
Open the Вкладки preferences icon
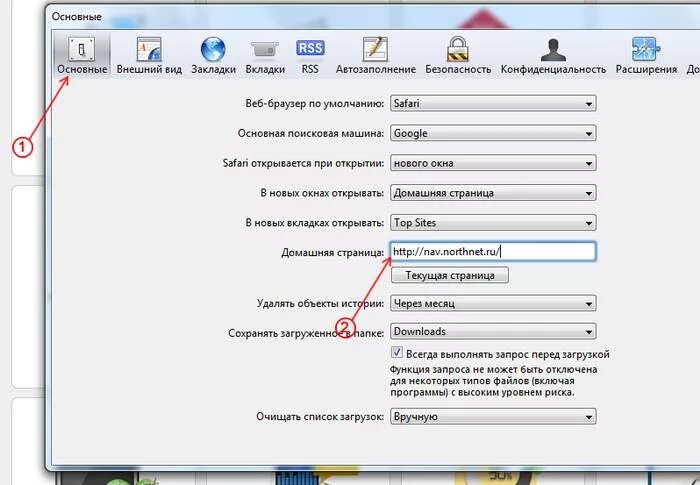265,49
